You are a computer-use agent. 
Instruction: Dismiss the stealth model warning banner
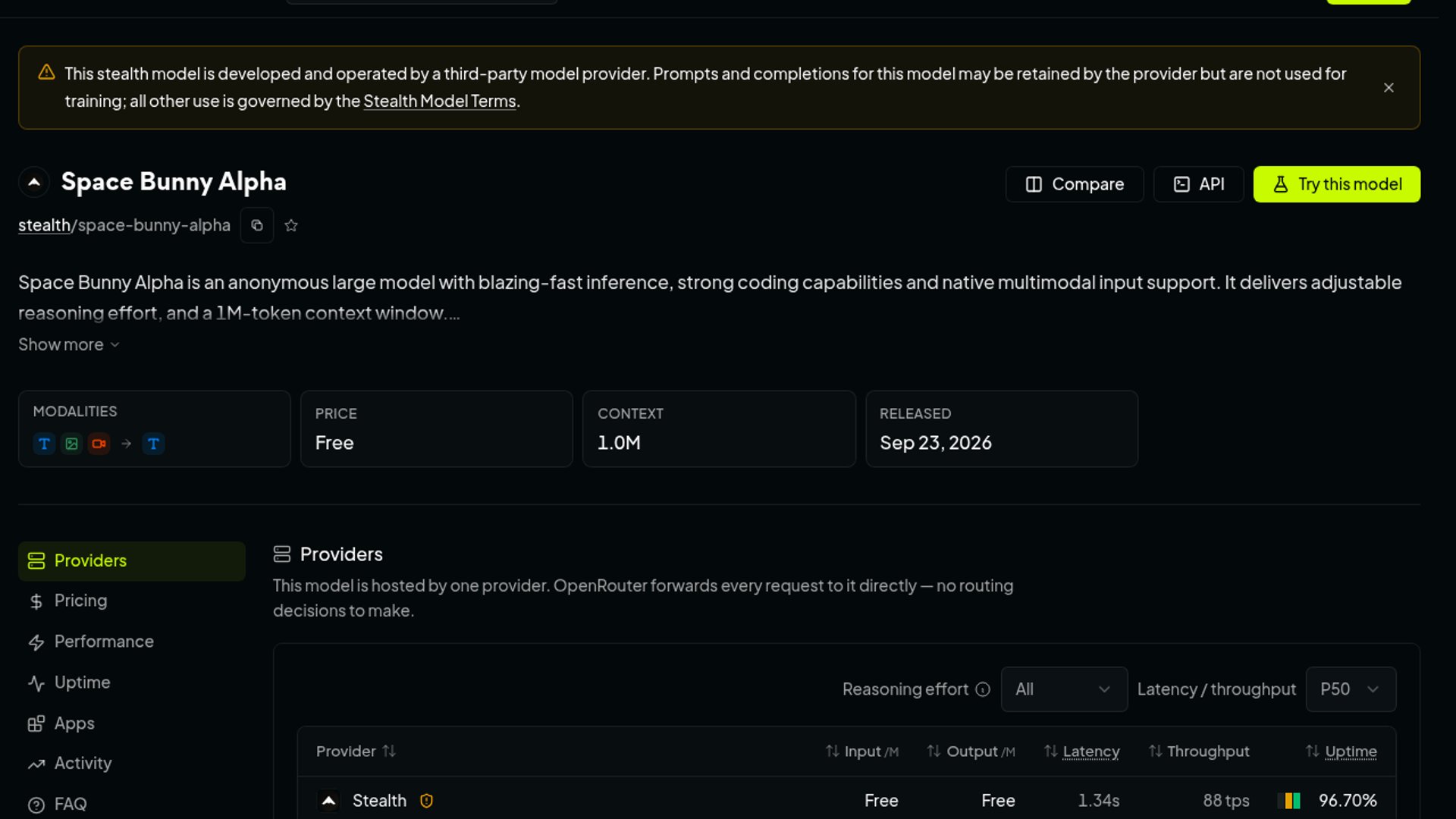1389,88
